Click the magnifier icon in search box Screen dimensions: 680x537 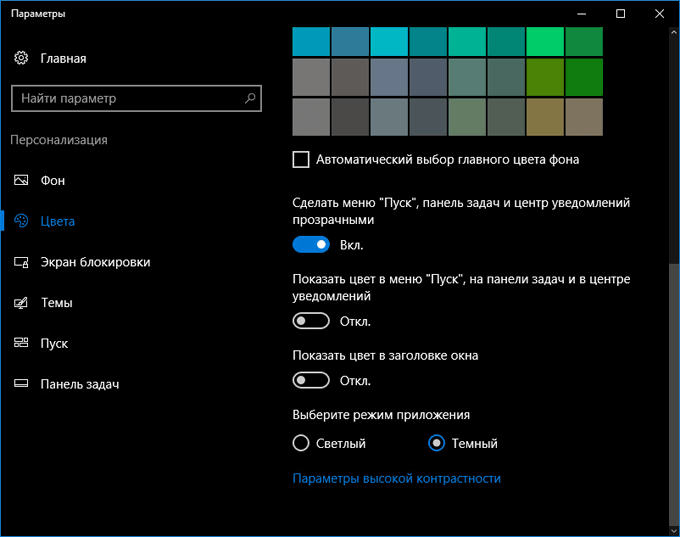250,98
